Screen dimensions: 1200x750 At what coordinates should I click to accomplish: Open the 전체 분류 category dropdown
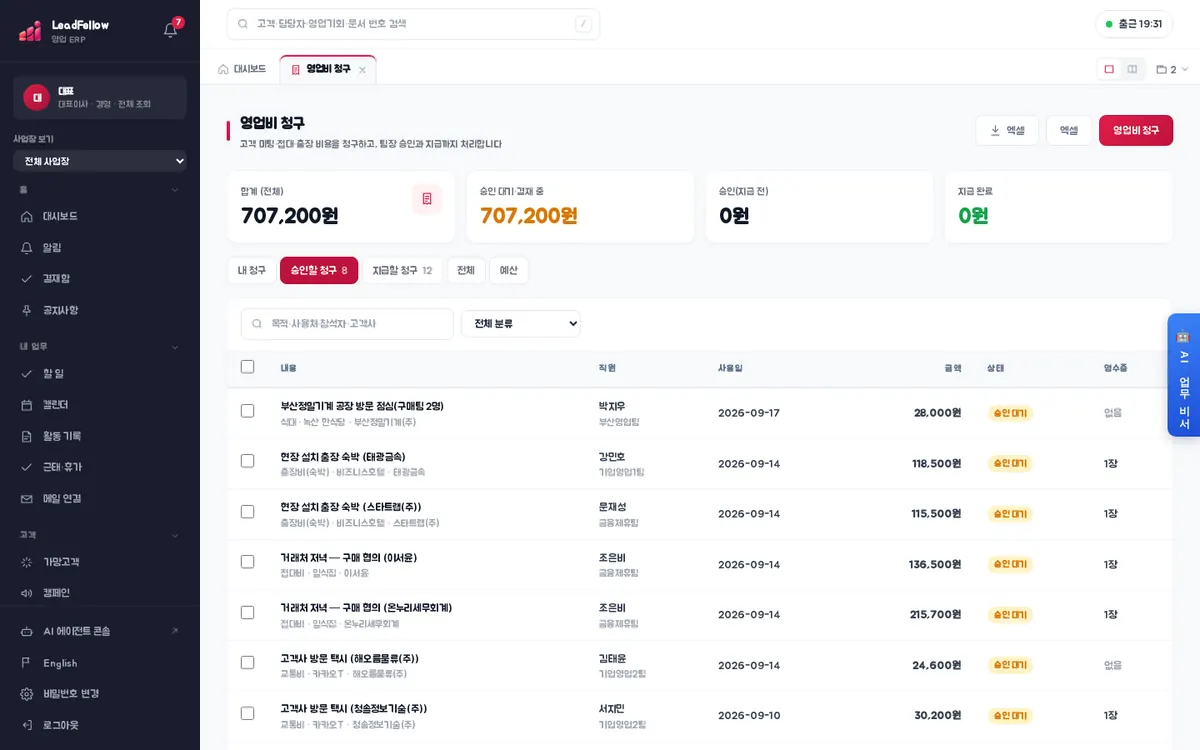(521, 323)
